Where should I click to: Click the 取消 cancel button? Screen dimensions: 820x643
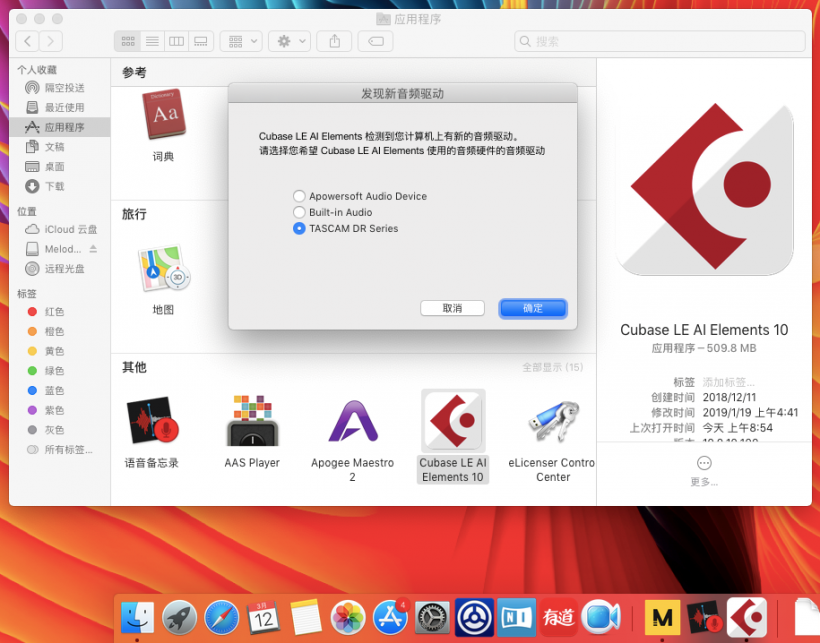452,308
